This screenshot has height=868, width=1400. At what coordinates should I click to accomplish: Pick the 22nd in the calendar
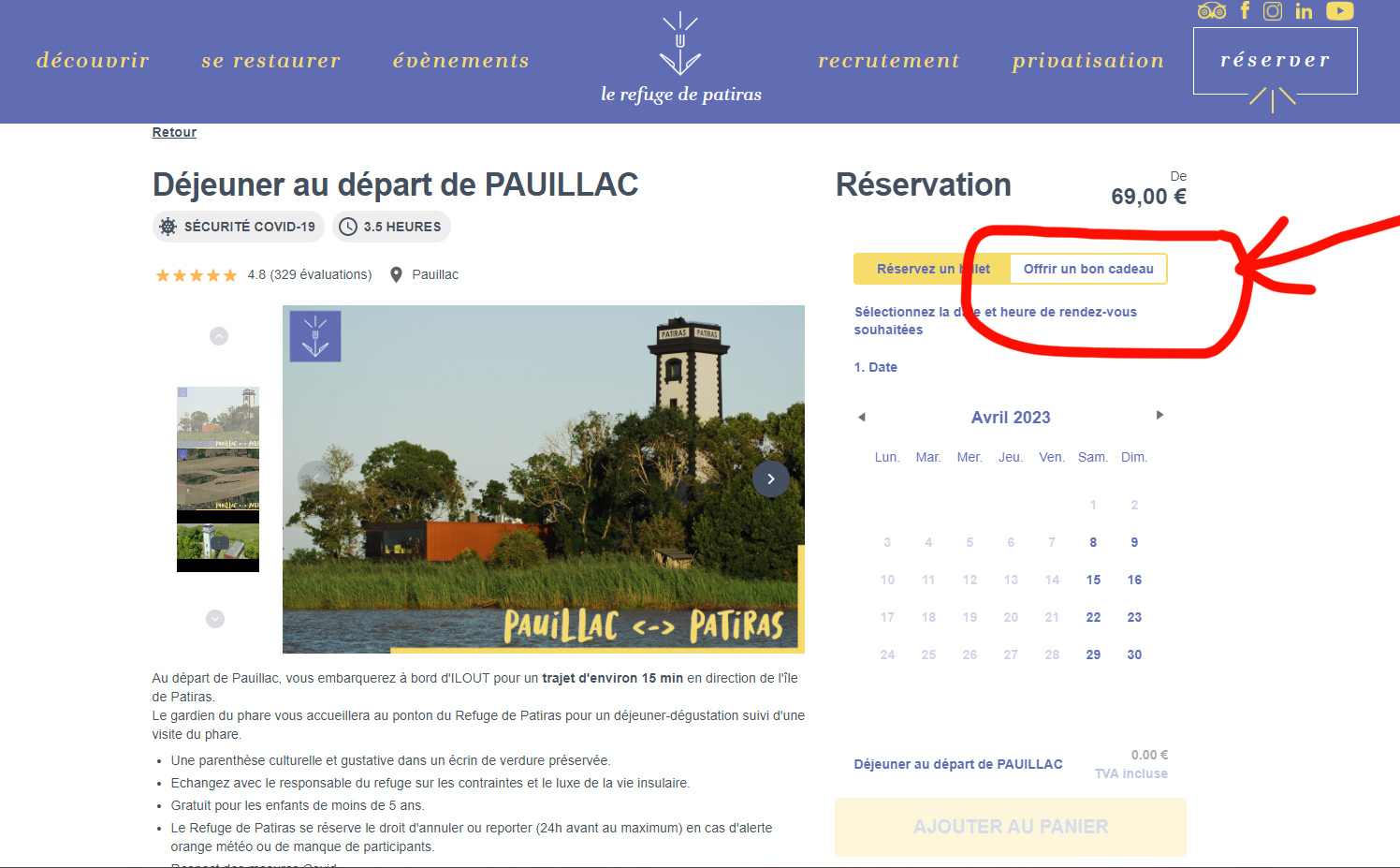pyautogui.click(x=1093, y=617)
